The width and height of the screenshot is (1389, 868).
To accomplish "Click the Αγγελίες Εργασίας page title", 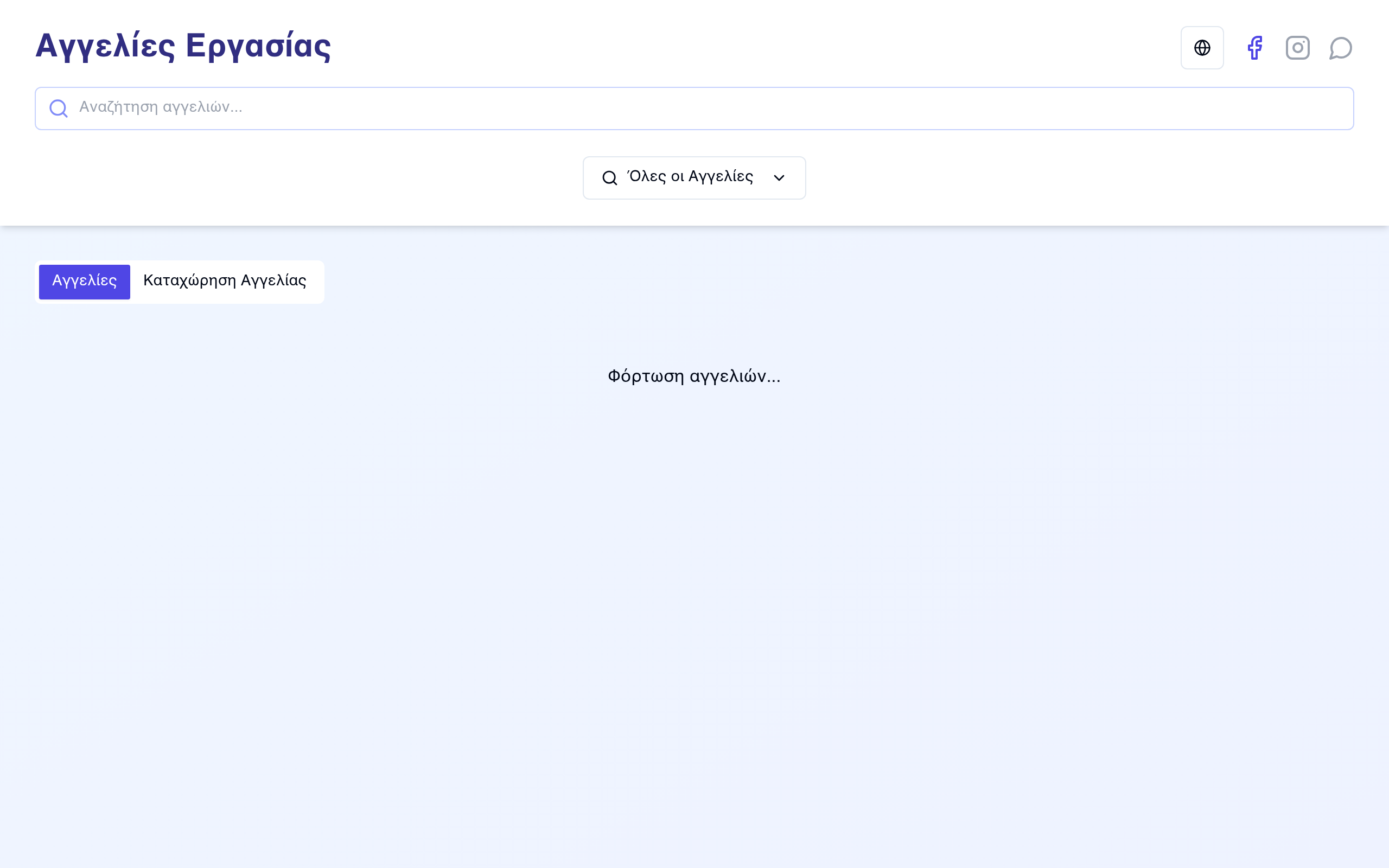I will pyautogui.click(x=183, y=46).
